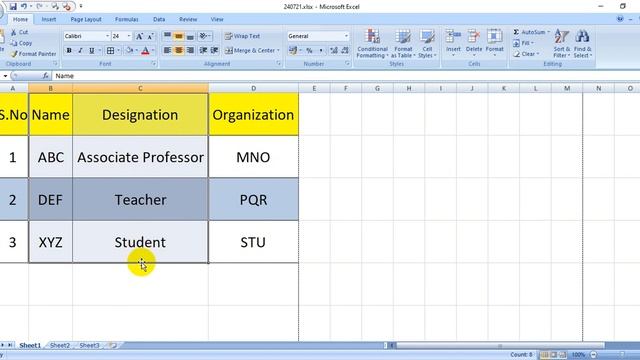This screenshot has width=640, height=360.
Task: Set Top Align vertical alignment
Action: pos(167,36)
